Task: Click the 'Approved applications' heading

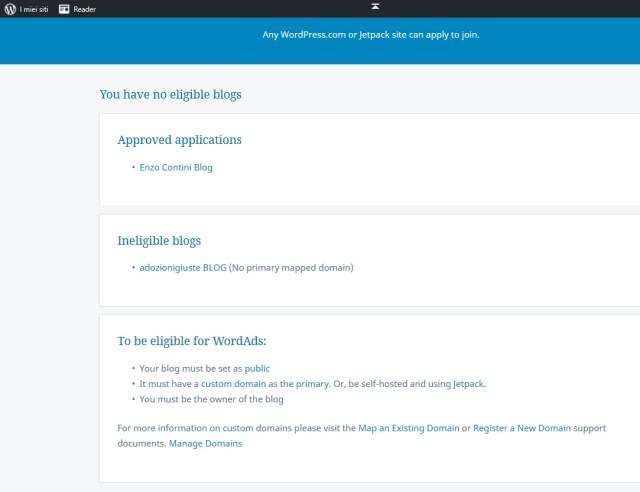Action: click(x=179, y=140)
